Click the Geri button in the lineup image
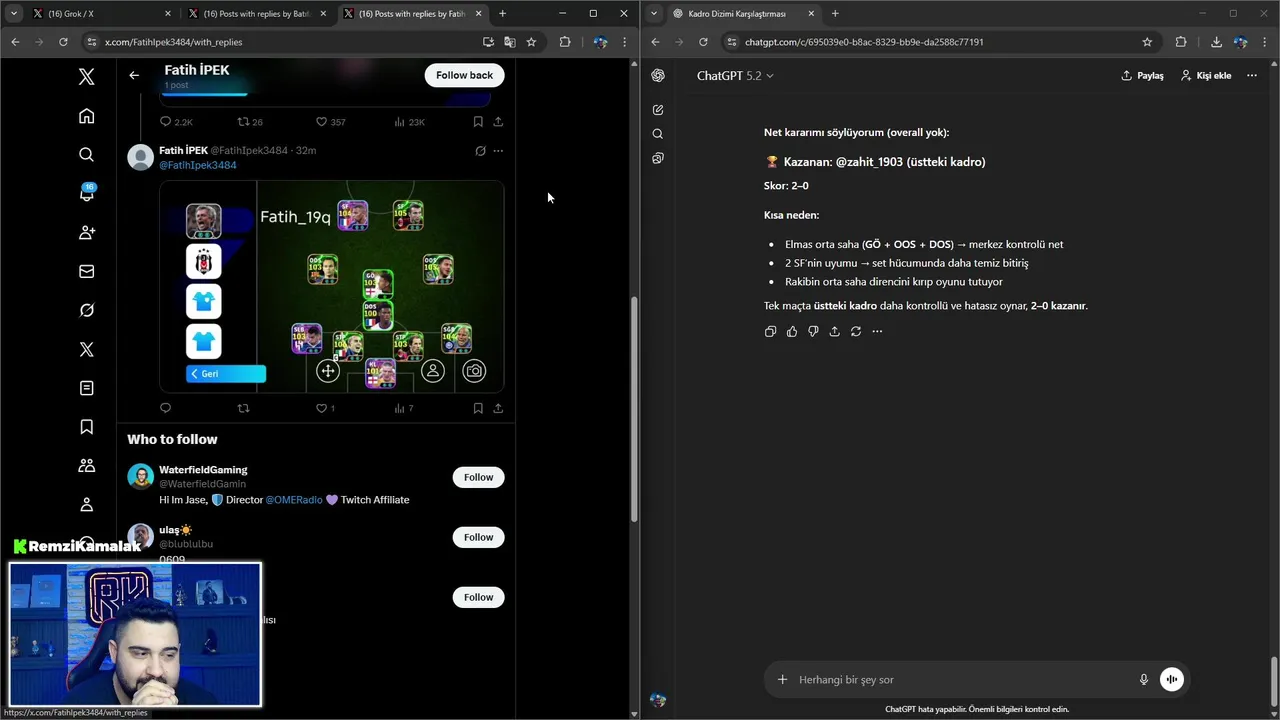The image size is (1280, 720). [226, 374]
